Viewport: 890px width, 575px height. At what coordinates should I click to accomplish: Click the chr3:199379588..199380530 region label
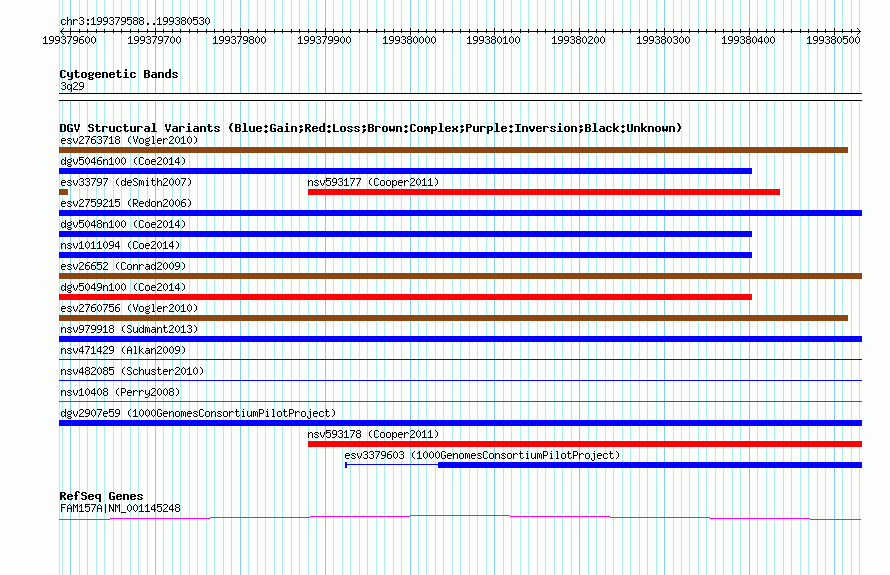coord(135,21)
